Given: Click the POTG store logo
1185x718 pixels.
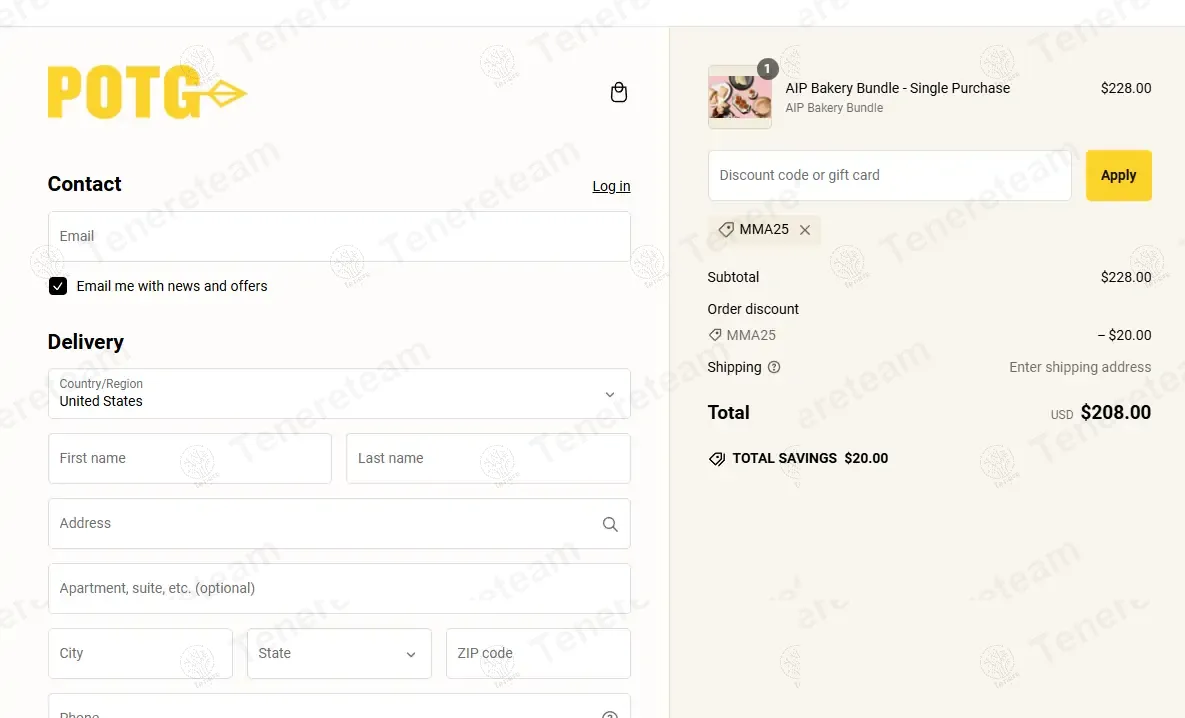Looking at the screenshot, I should point(147,93).
